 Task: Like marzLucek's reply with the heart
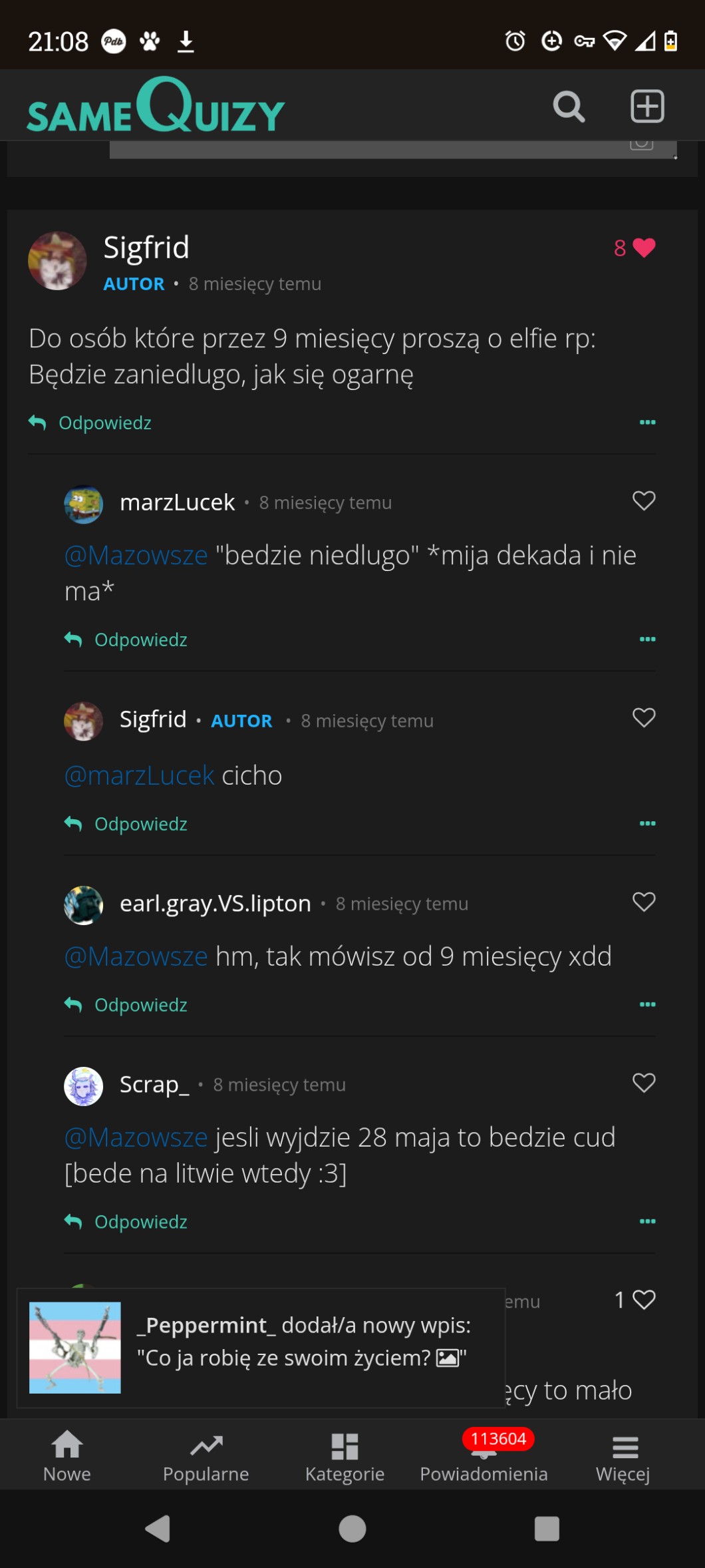coord(643,500)
